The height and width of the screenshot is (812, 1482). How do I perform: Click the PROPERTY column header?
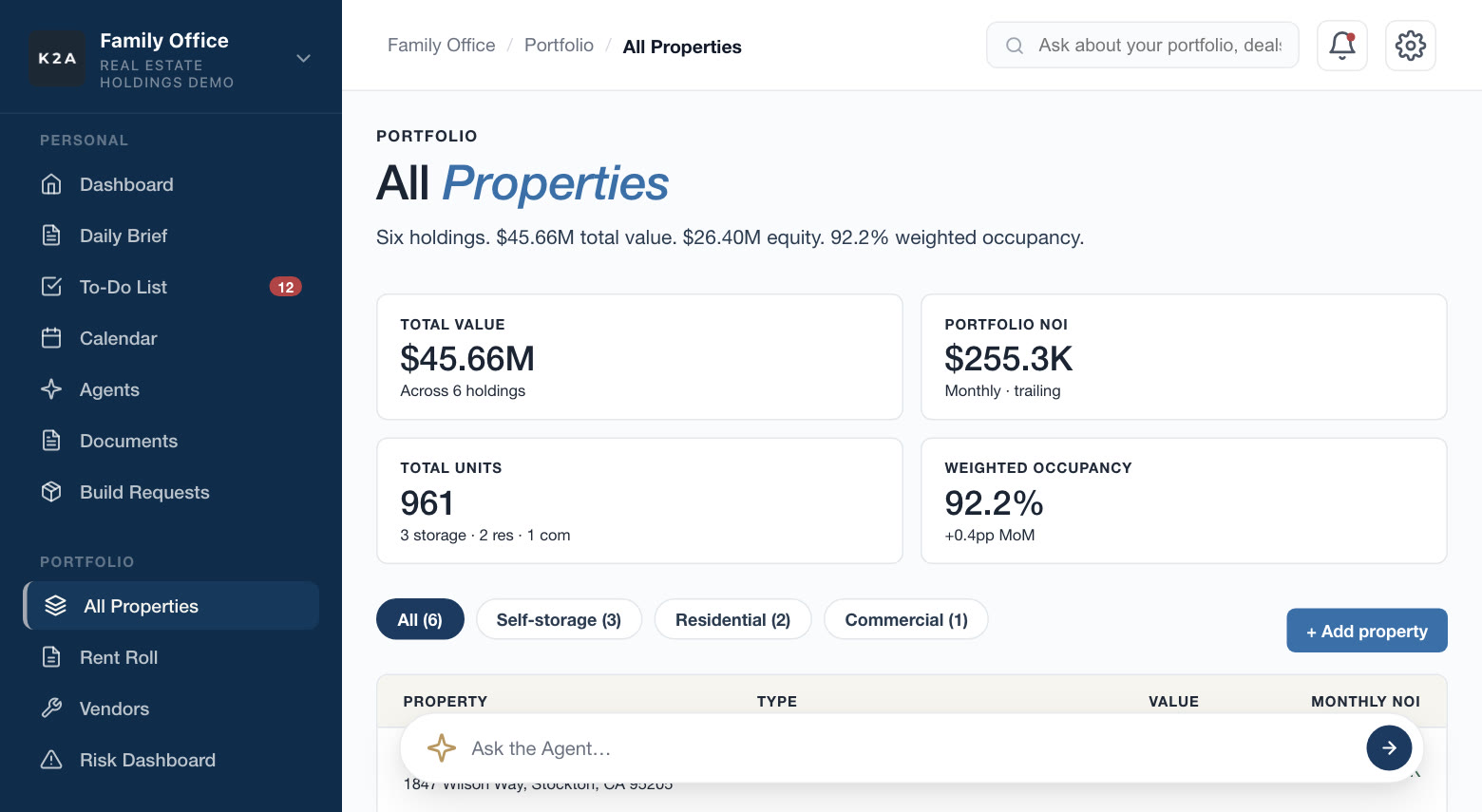[446, 702]
